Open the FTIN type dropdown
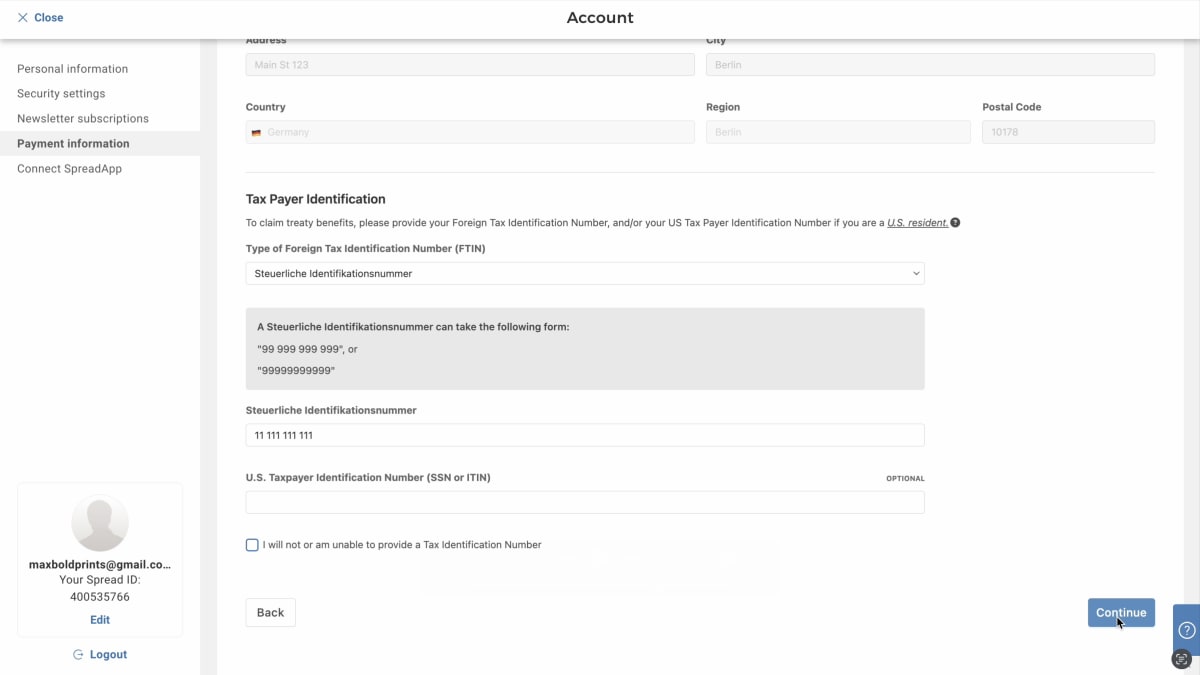 coord(585,273)
